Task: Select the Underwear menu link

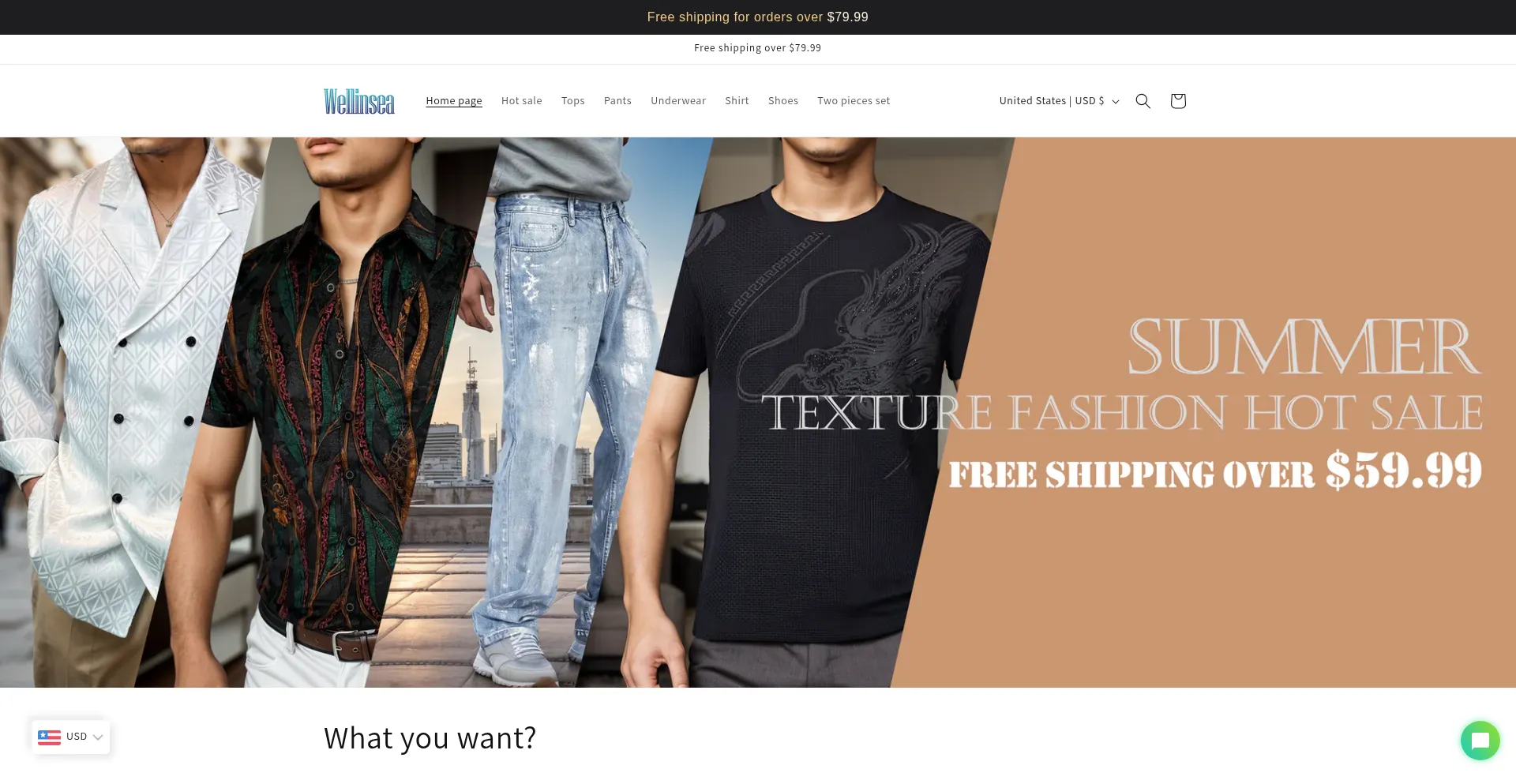Action: (678, 101)
